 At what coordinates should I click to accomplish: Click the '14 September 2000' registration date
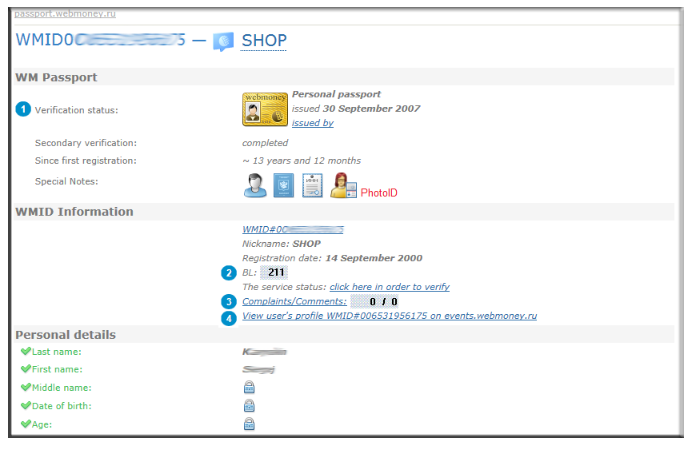[x=374, y=258]
